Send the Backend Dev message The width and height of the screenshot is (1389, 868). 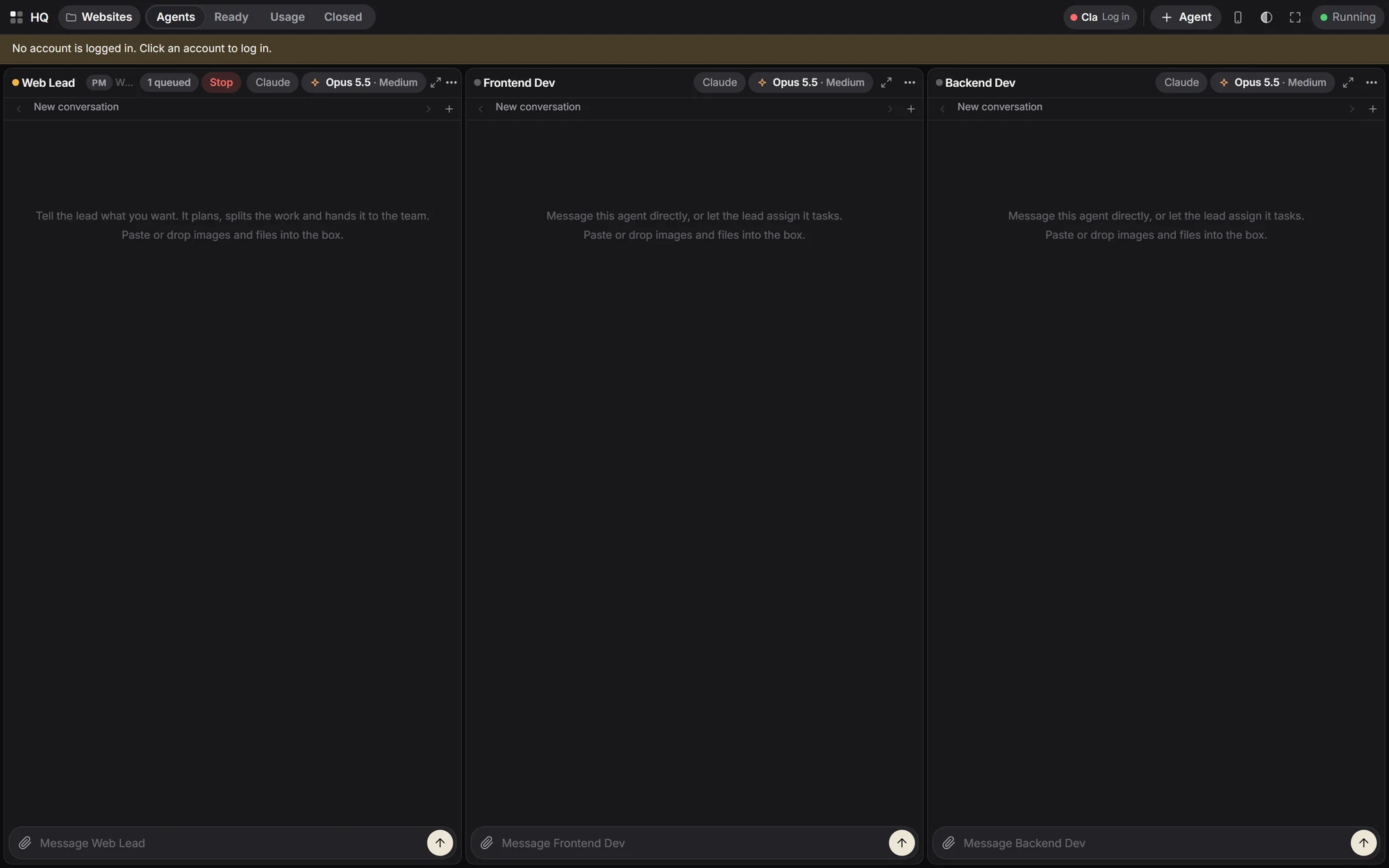pyautogui.click(x=1363, y=843)
